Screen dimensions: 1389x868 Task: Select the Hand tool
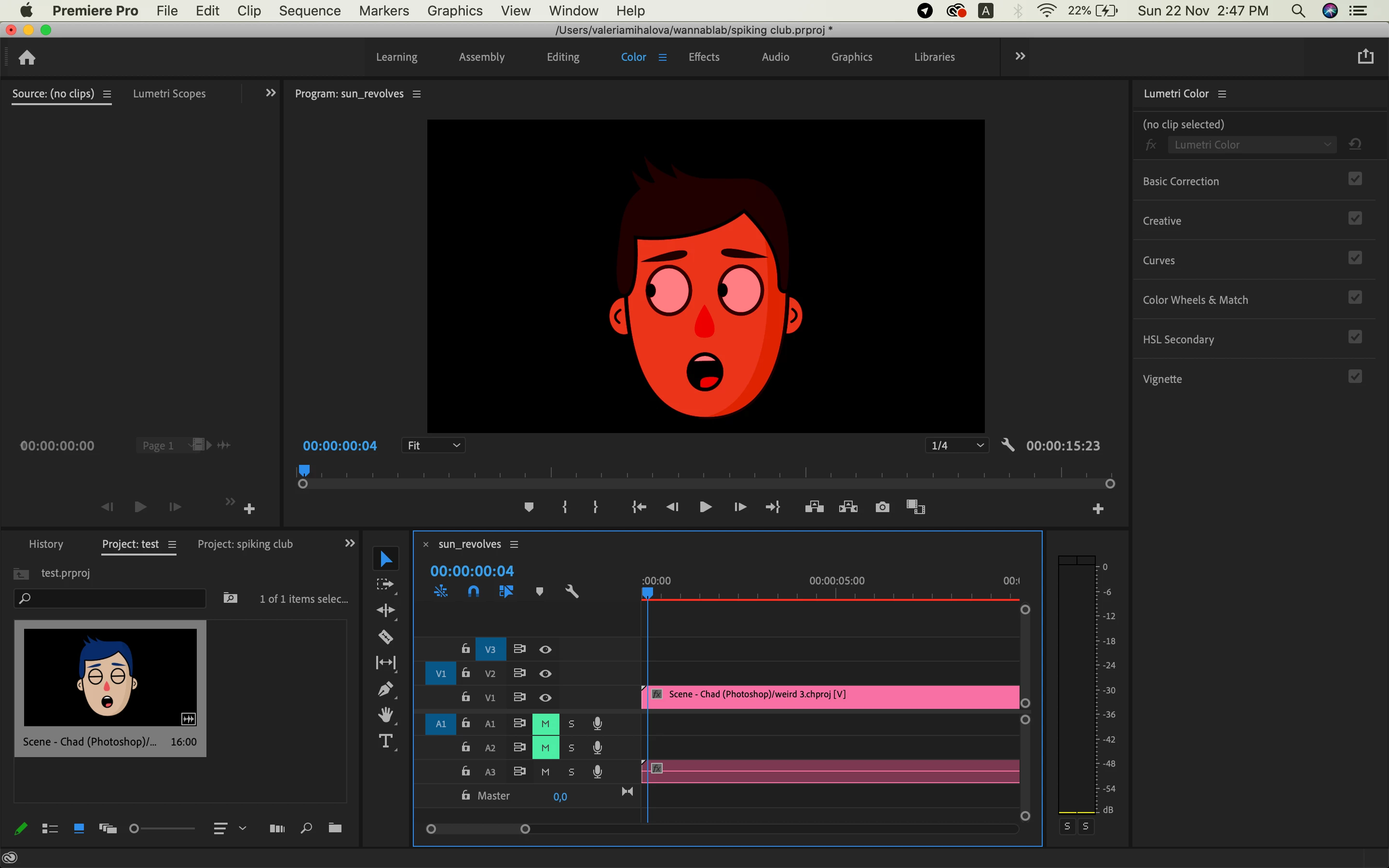[x=386, y=715]
